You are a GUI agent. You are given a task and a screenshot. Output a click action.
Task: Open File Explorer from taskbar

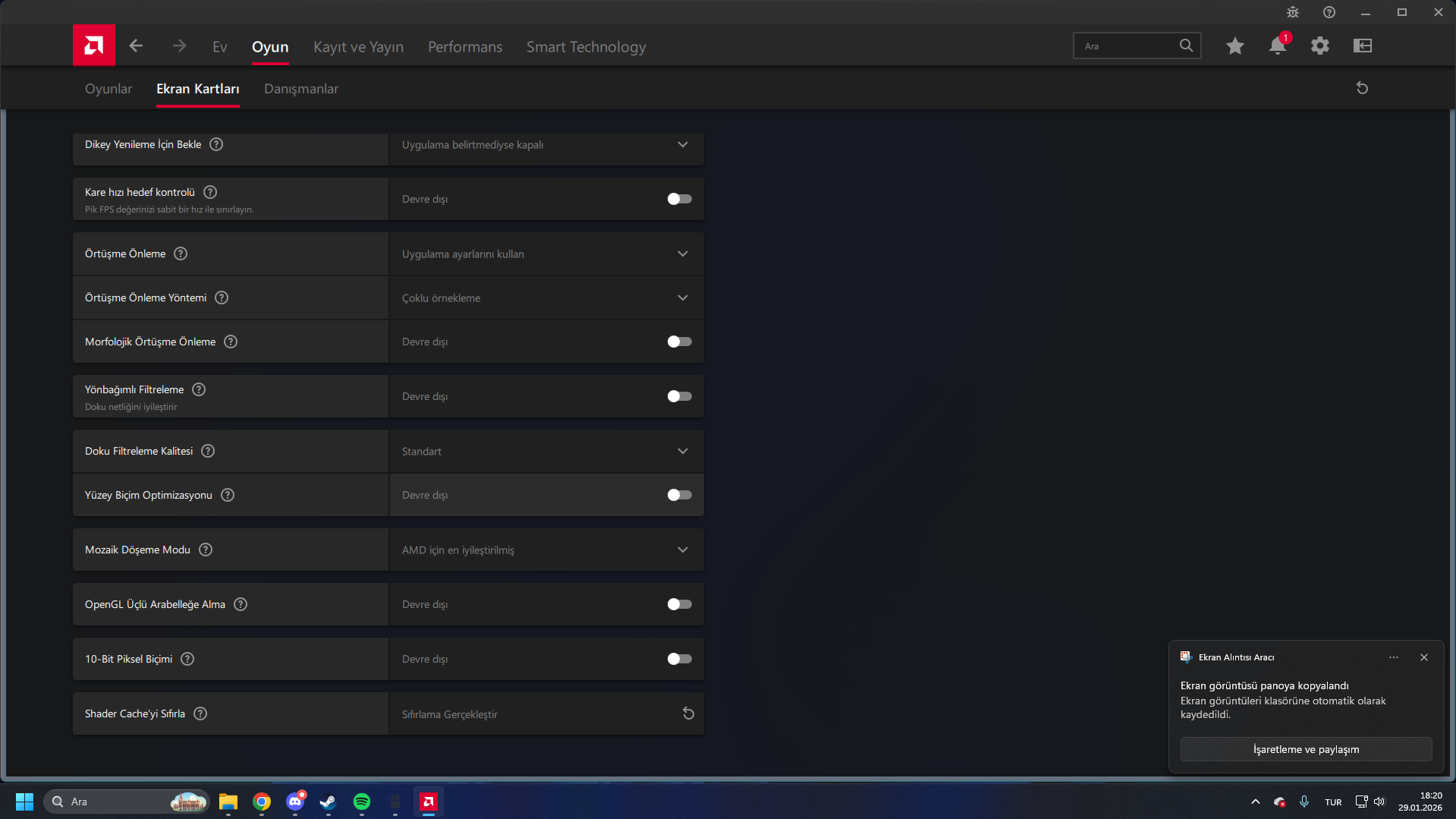[x=228, y=802]
